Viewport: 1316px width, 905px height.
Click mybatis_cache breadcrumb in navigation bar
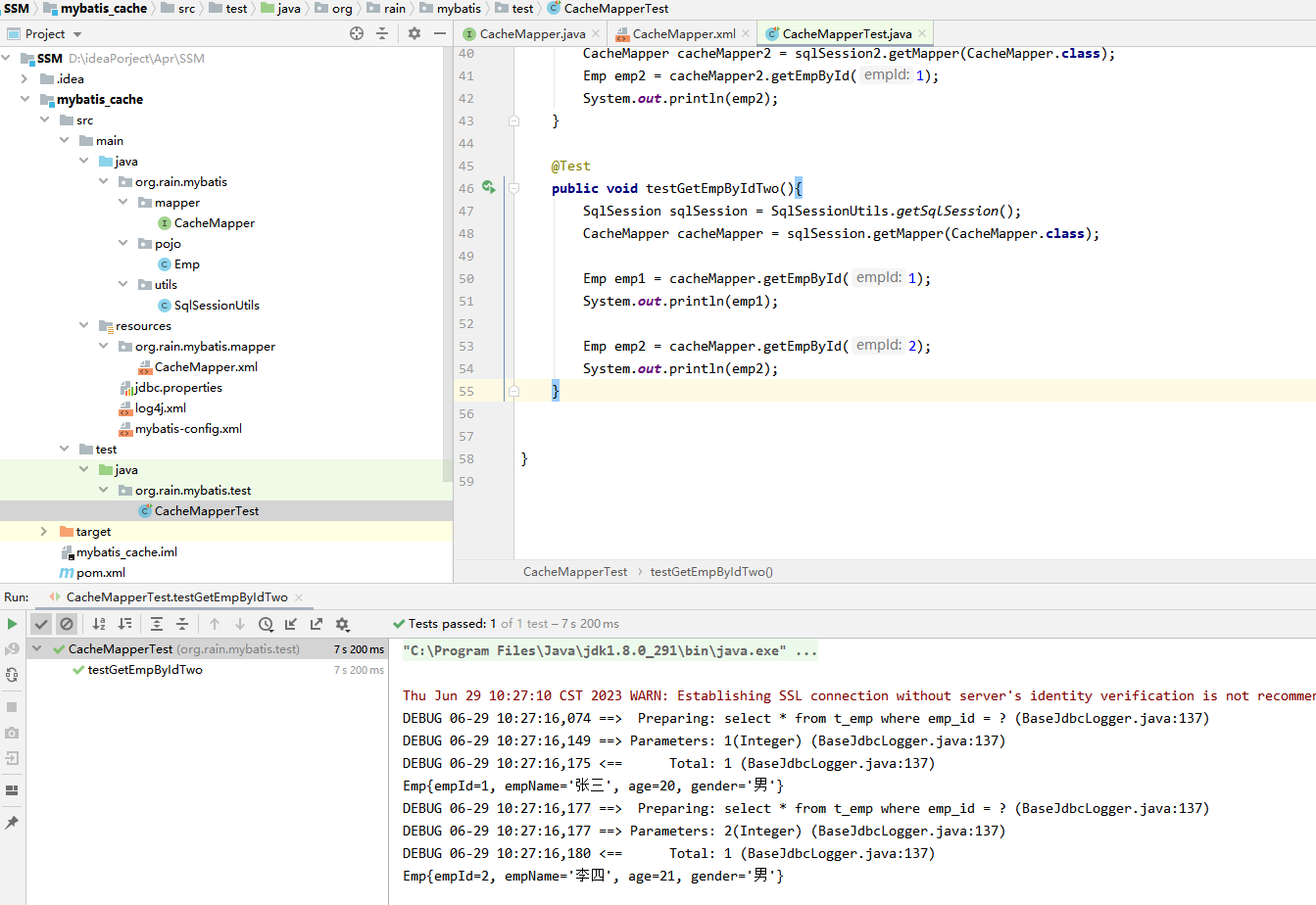click(x=103, y=8)
